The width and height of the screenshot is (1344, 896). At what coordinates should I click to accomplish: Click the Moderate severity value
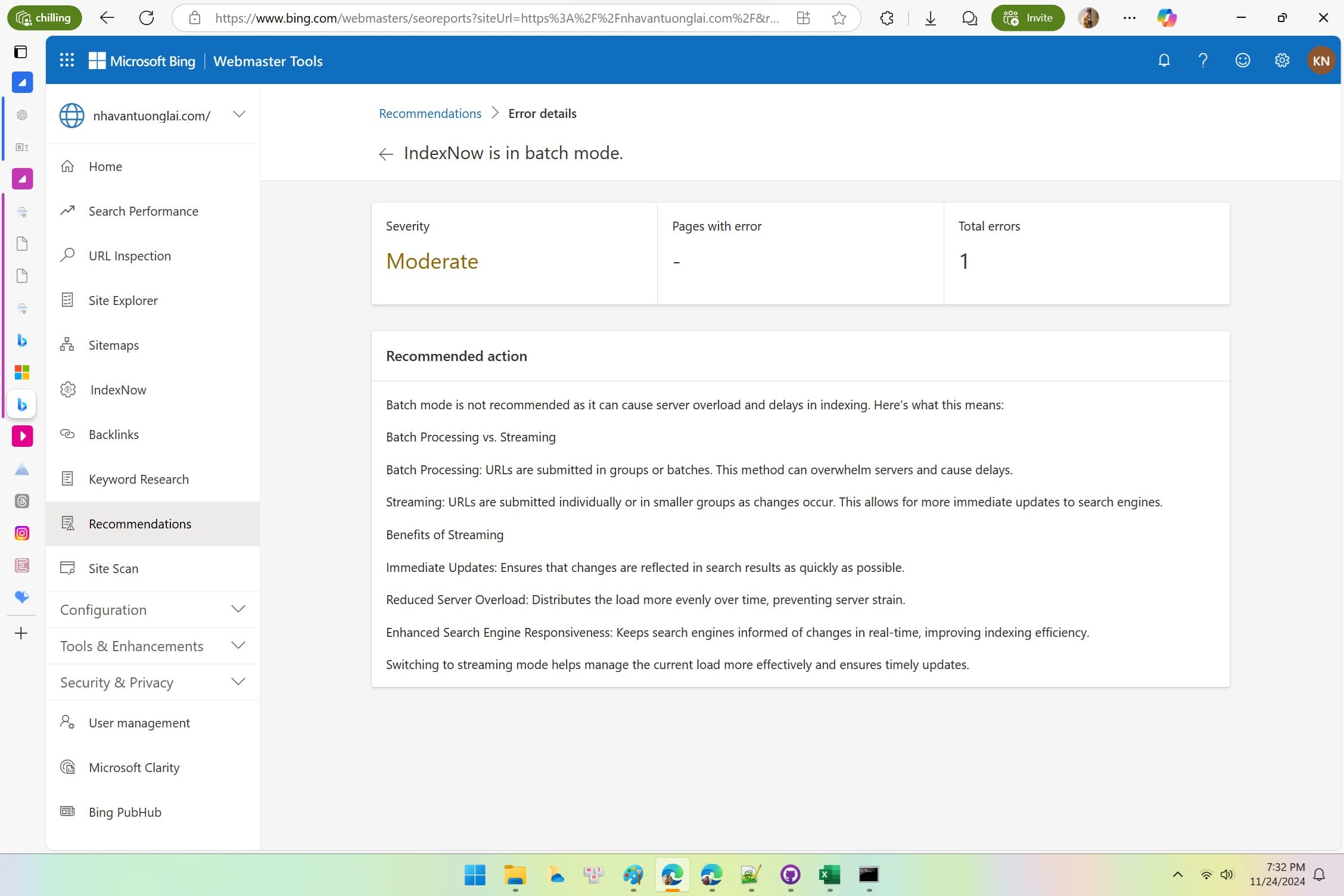point(432,261)
